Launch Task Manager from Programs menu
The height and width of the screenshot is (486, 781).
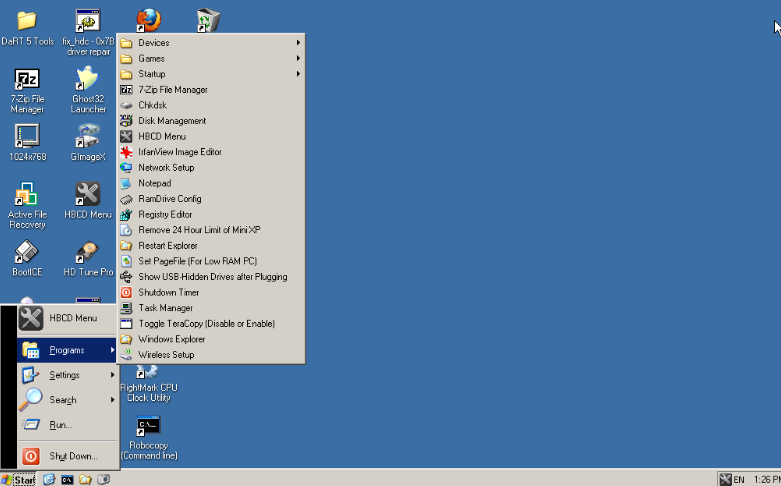point(211,308)
